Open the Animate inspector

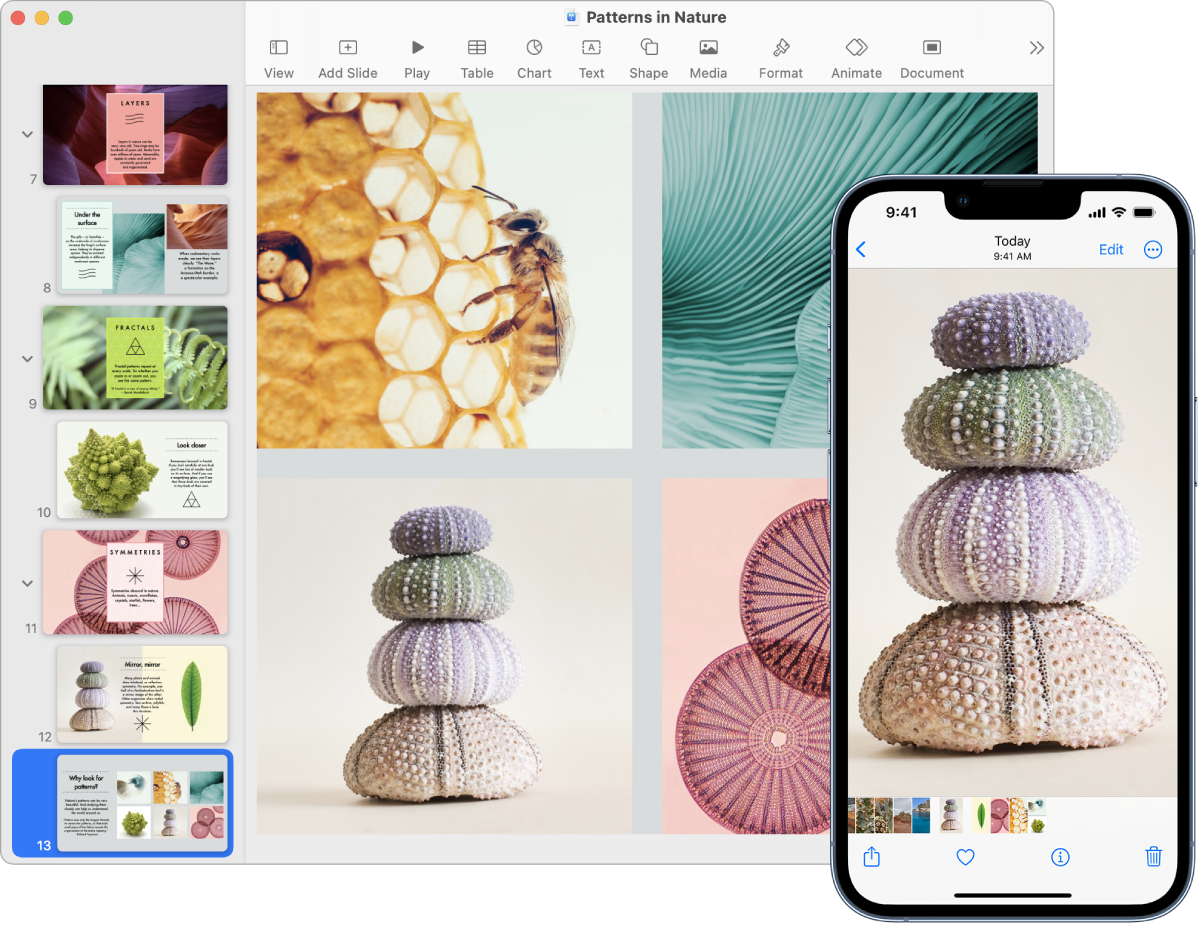coord(856,55)
